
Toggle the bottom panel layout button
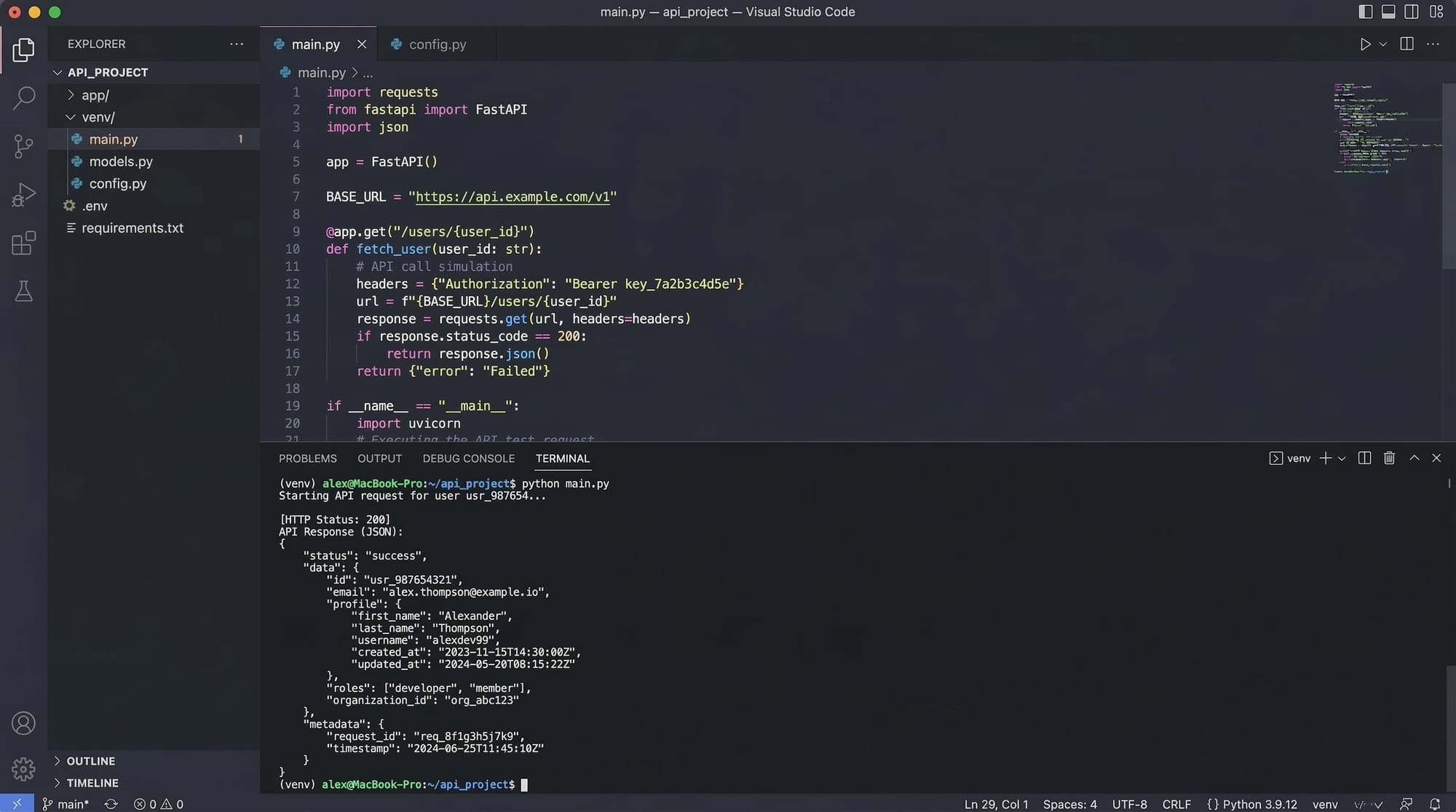1388,12
